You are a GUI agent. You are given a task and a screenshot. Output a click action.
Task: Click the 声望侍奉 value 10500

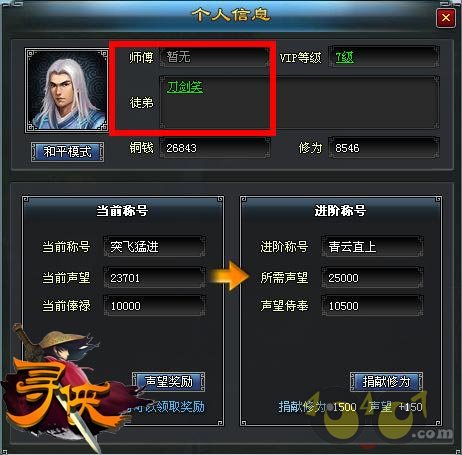tap(372, 305)
